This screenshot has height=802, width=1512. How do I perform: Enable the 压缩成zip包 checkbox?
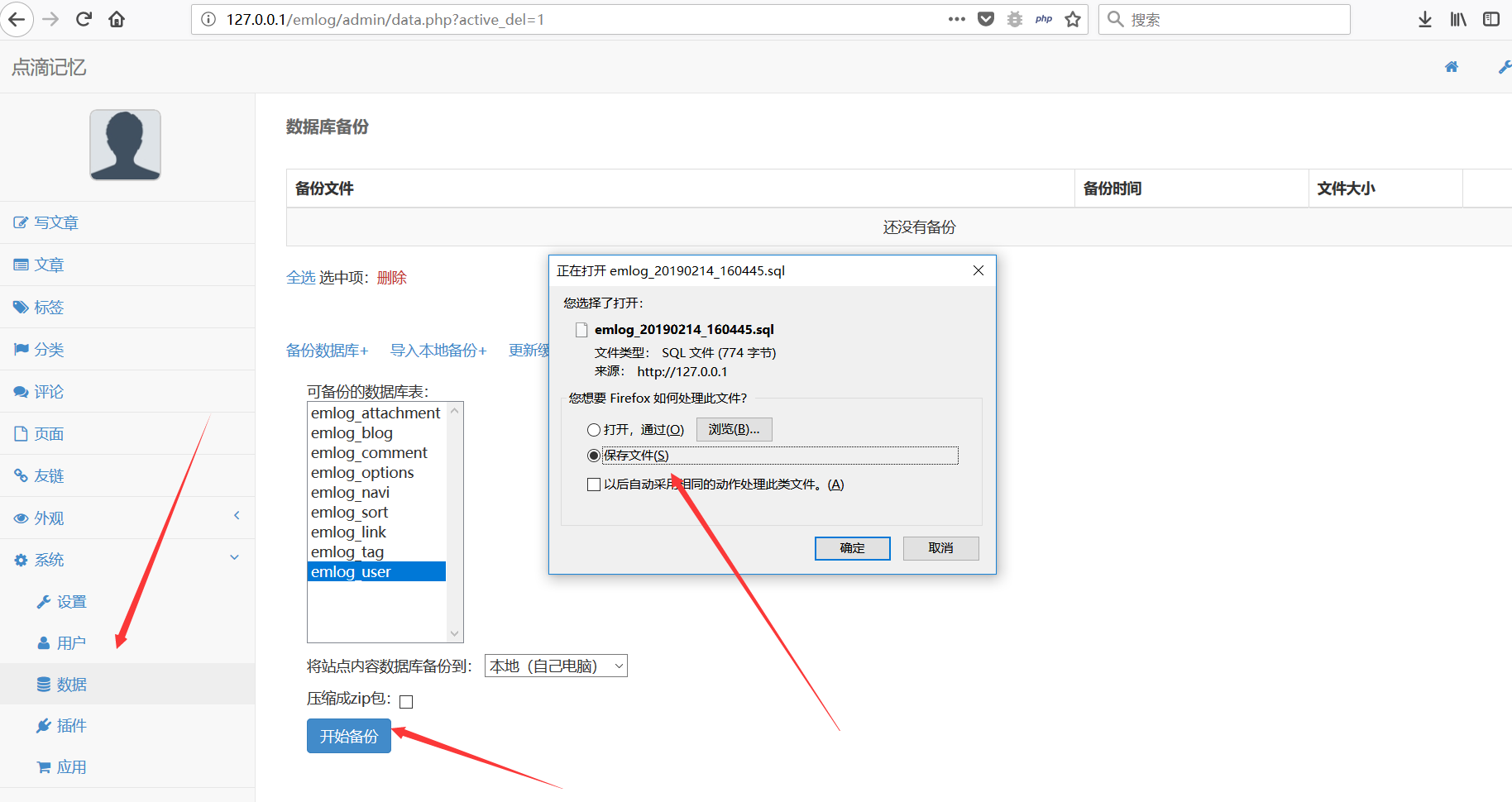click(406, 702)
